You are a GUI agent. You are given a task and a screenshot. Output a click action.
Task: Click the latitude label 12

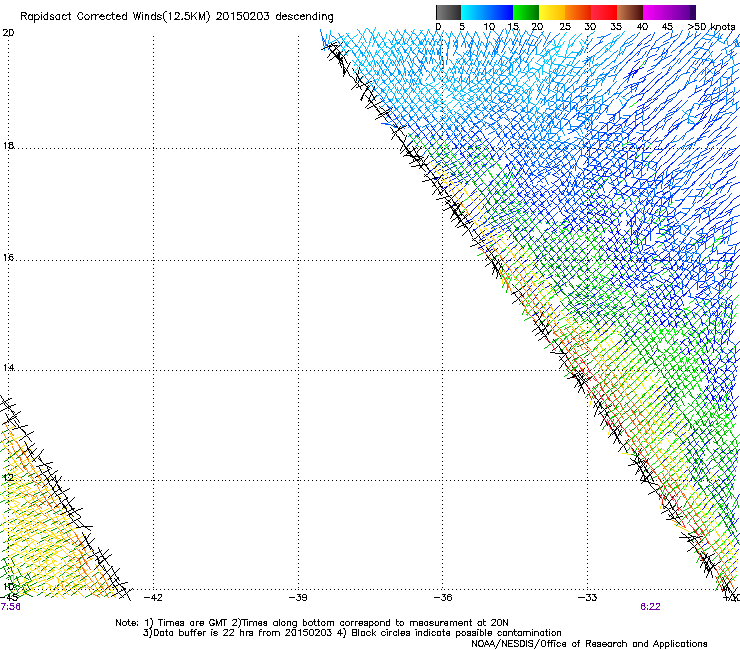(8, 477)
